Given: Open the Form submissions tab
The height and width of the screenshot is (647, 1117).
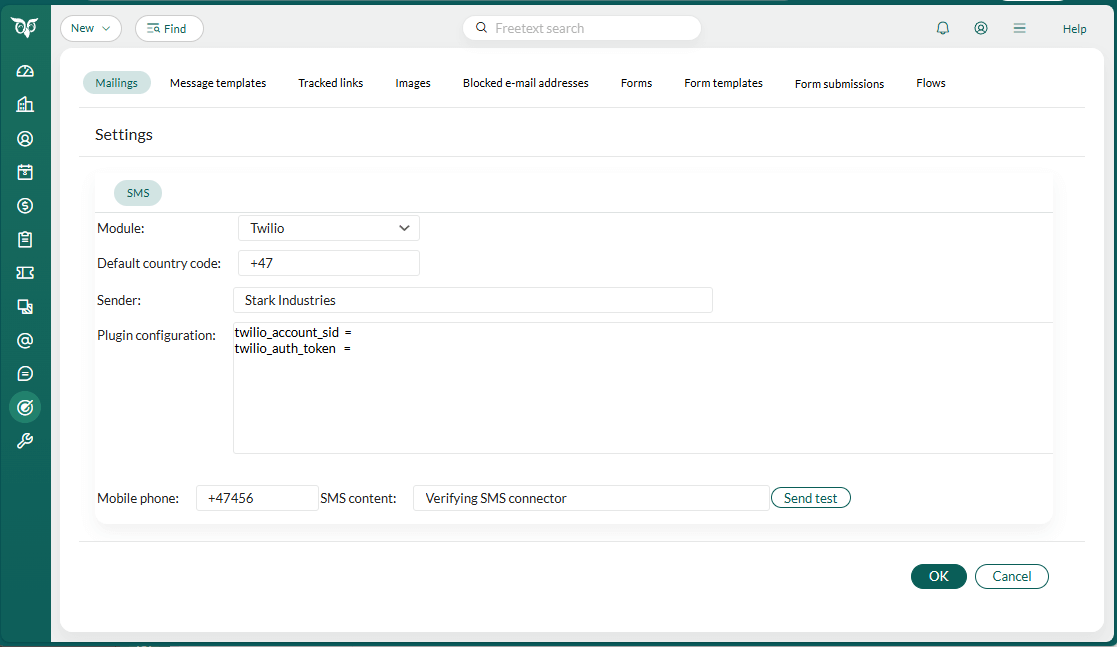Looking at the screenshot, I should (x=839, y=83).
